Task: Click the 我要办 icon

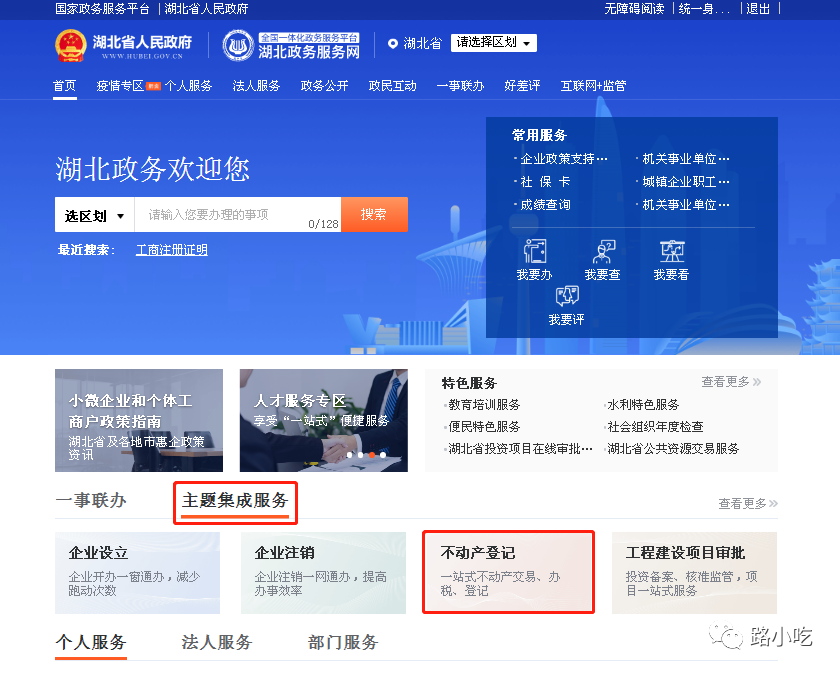Action: (534, 251)
